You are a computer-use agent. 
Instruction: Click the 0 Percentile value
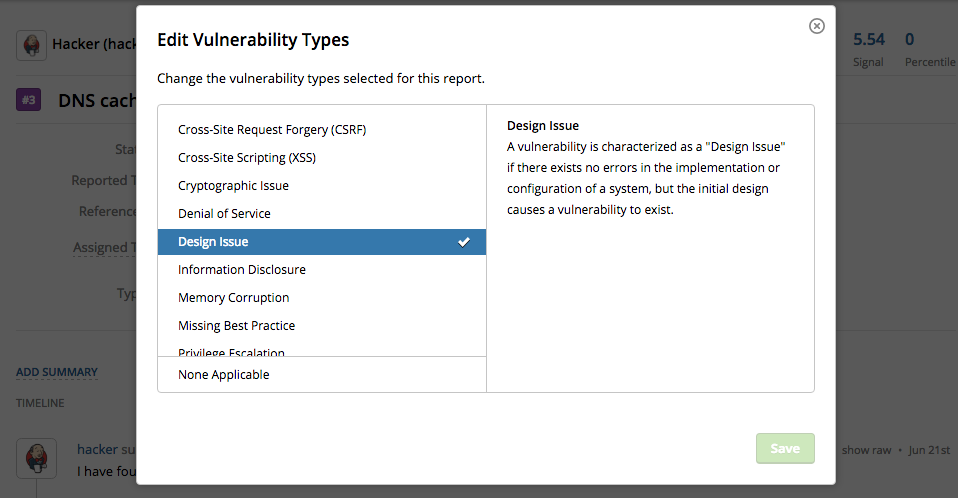910,40
